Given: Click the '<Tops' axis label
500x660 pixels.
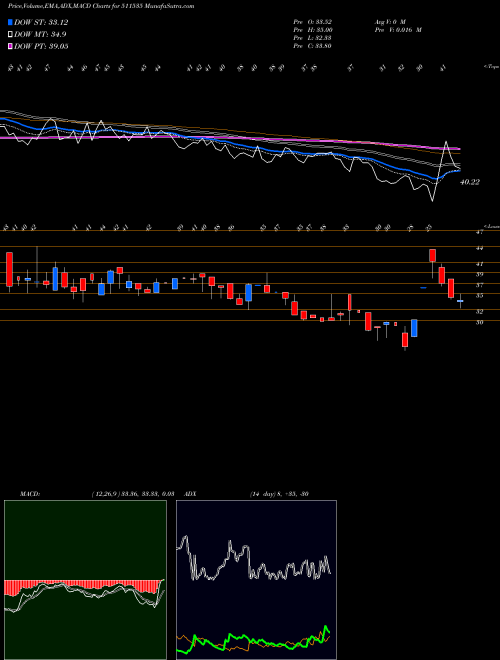Looking at the screenshot, I should tap(491, 67).
